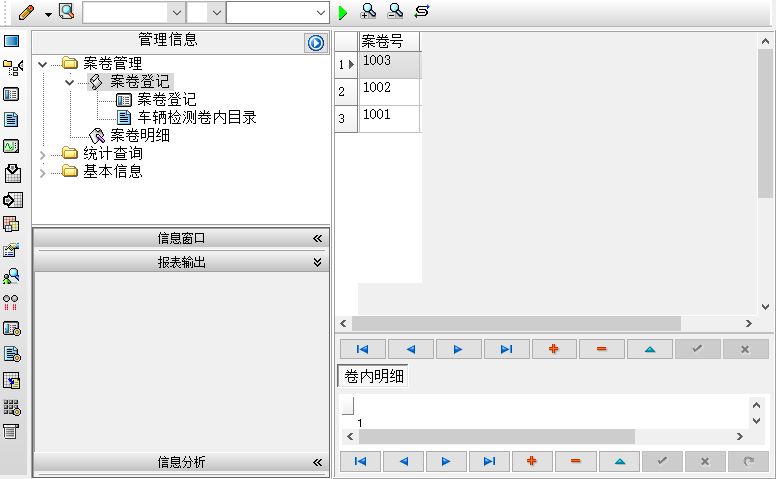
Task: Click the form layout sidebar icon
Action: (x=11, y=94)
